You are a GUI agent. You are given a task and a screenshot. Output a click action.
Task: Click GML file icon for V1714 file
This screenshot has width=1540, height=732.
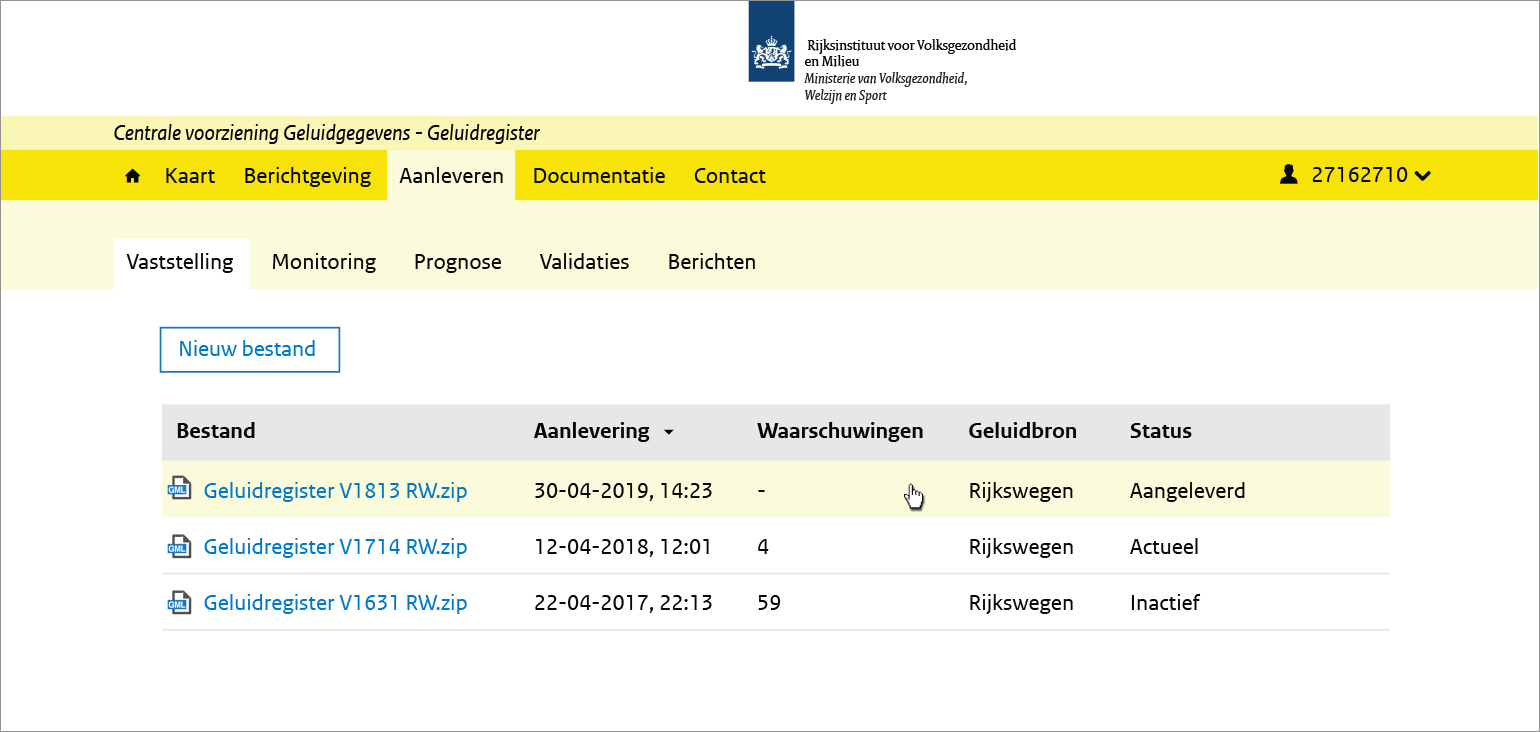[x=180, y=546]
